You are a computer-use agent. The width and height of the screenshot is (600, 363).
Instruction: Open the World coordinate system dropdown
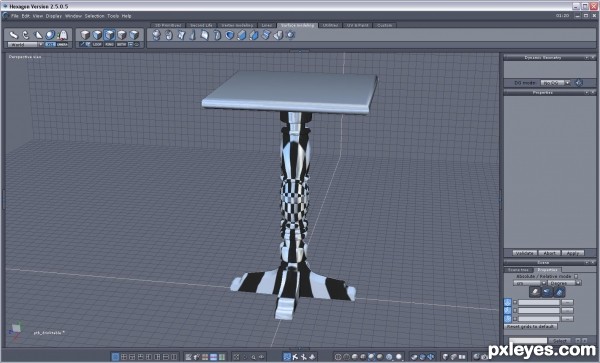[26, 45]
